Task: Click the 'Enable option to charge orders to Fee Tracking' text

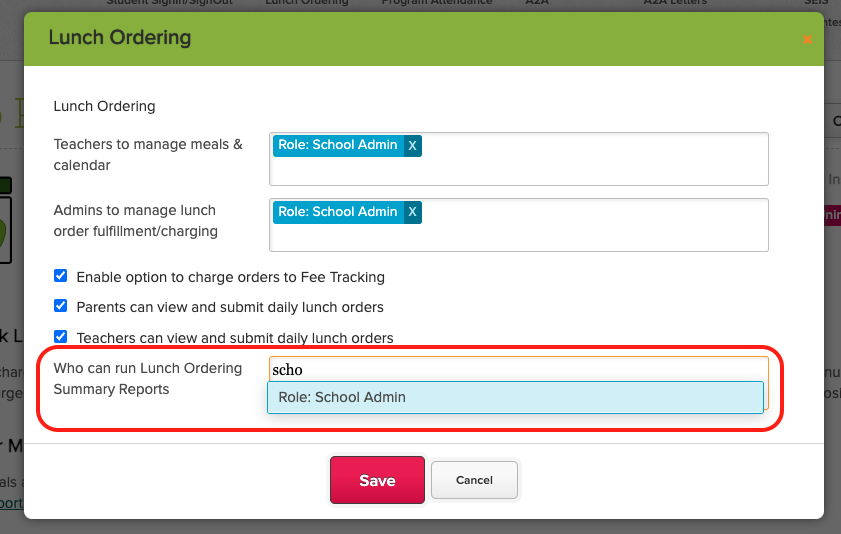Action: pos(231,277)
